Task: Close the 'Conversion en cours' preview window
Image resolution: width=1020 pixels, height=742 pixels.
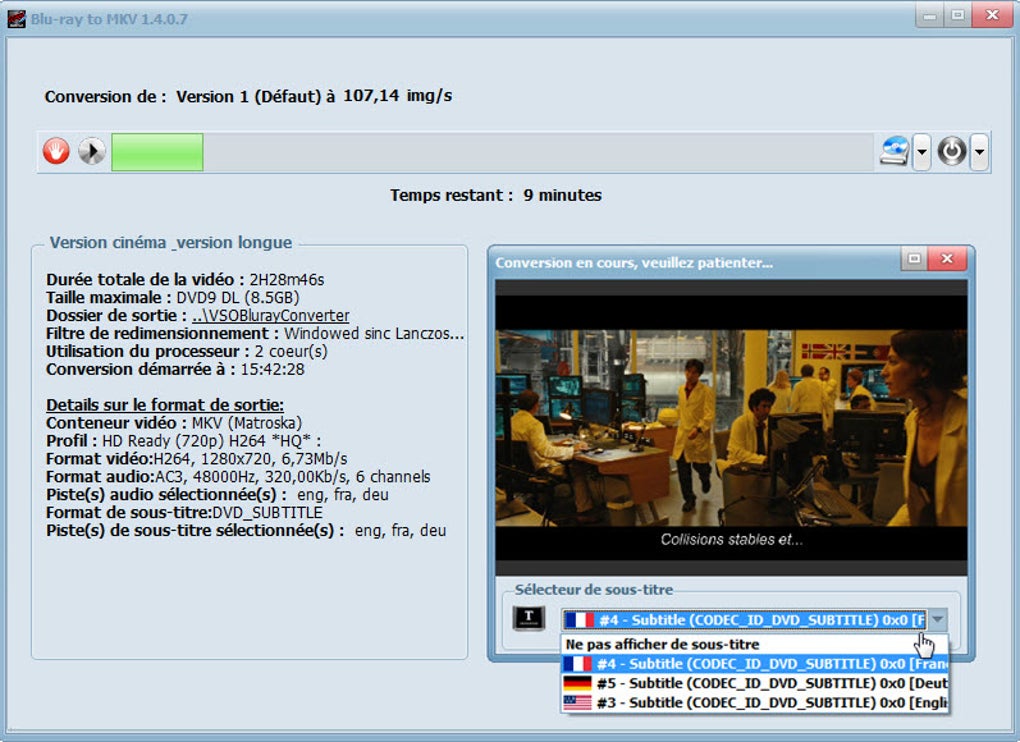Action: pos(947,259)
